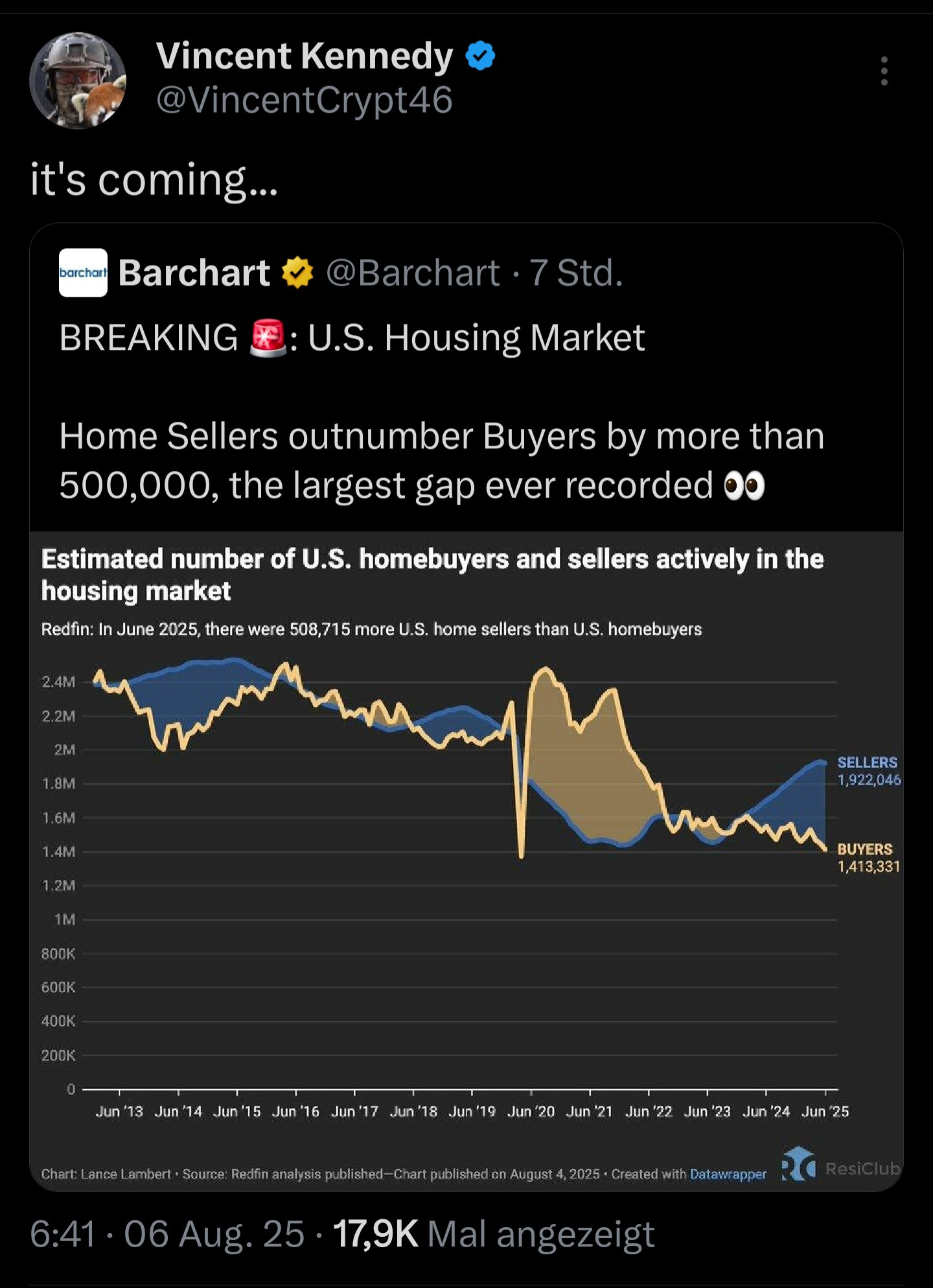Click the red siren emoji
The image size is (933, 1288).
pos(268,338)
